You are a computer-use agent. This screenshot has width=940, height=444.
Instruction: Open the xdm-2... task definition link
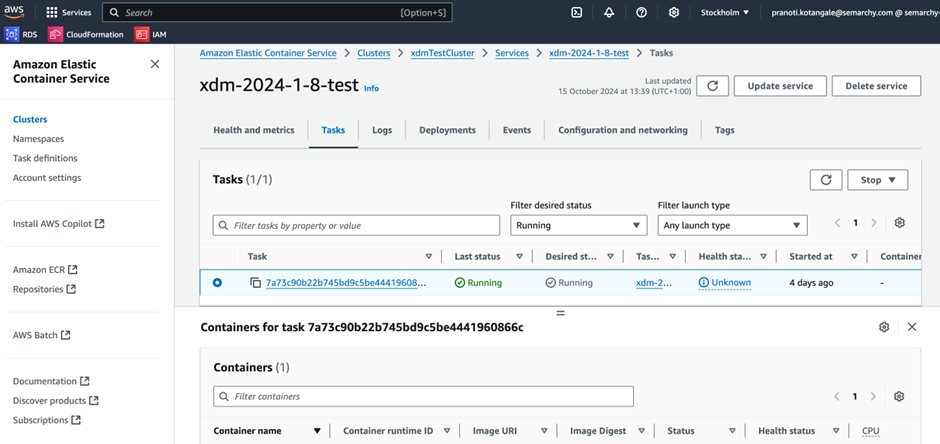point(654,283)
